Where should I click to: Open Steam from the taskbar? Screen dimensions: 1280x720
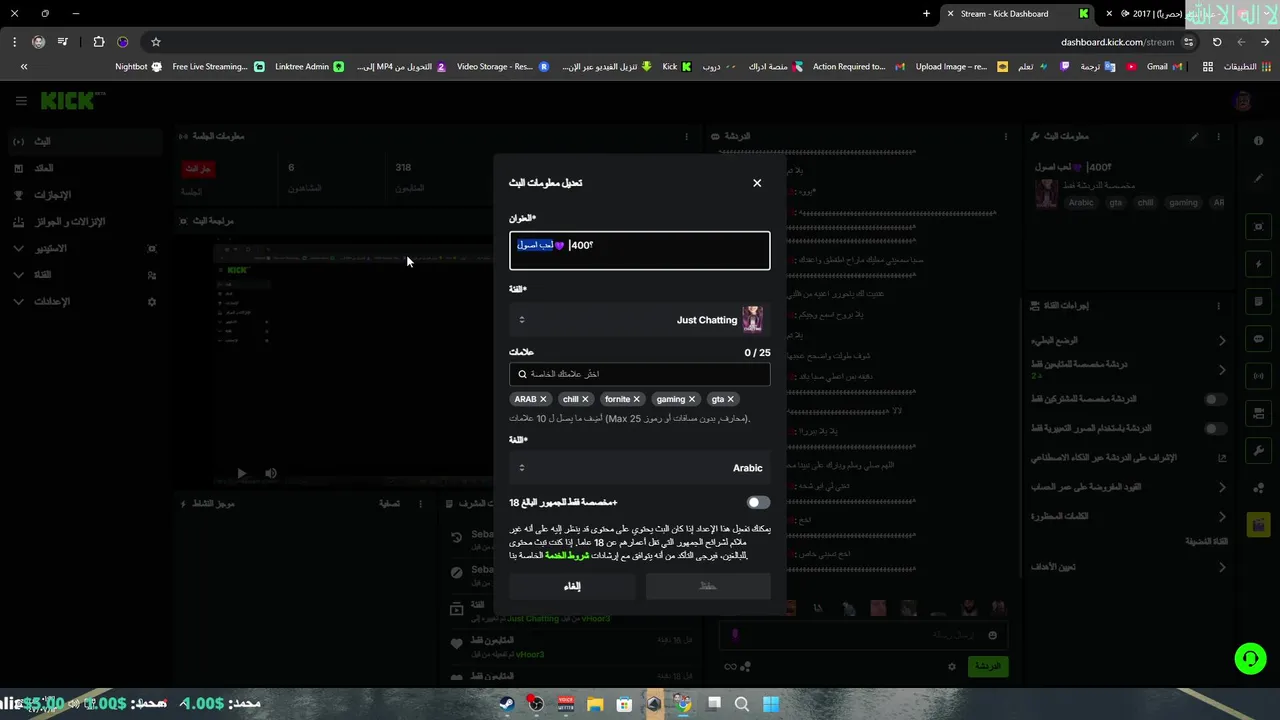pyautogui.click(x=507, y=704)
